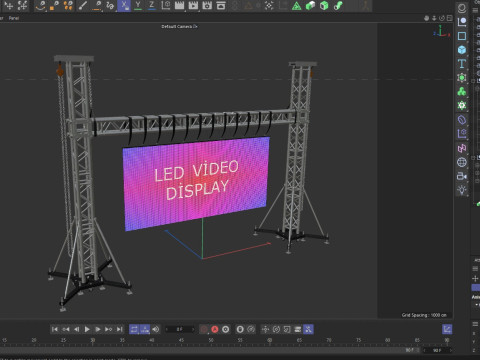Select the Scale tool beside Move
This screenshot has height=360, width=480.
click(23, 5)
